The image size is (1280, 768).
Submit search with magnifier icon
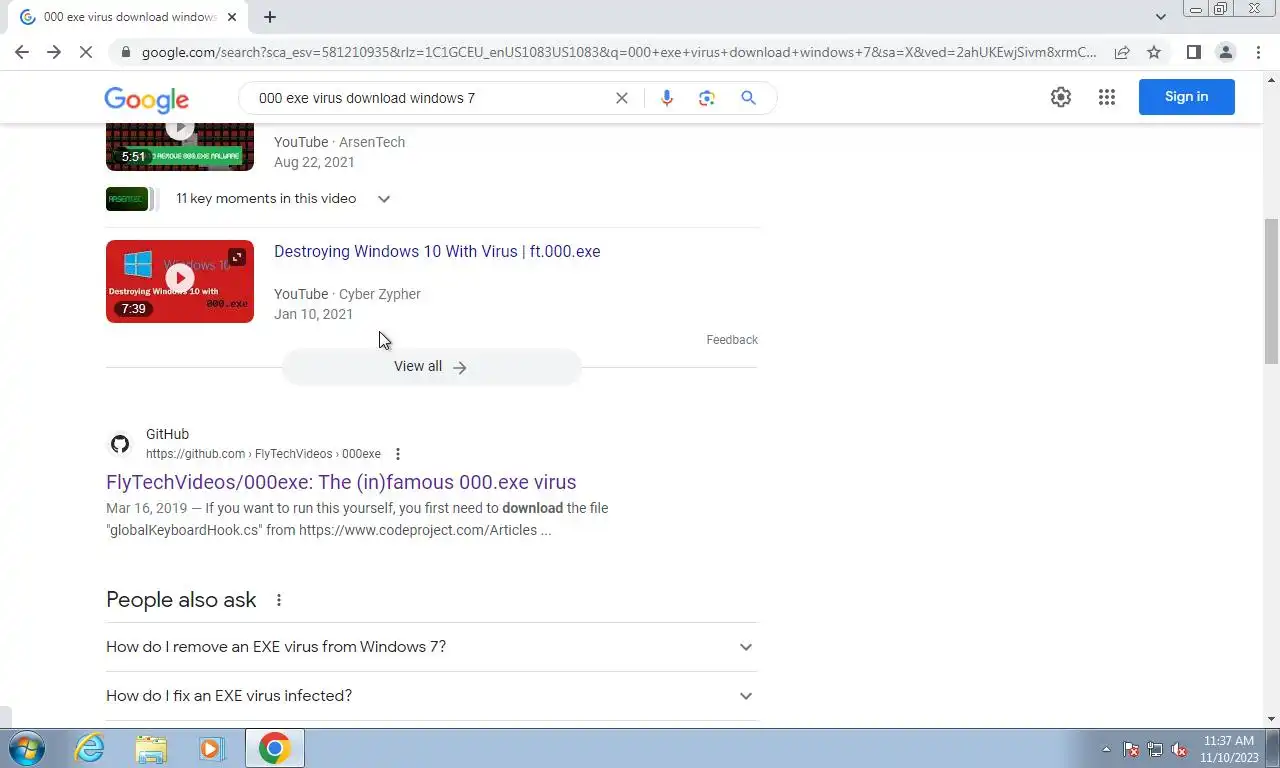click(748, 98)
